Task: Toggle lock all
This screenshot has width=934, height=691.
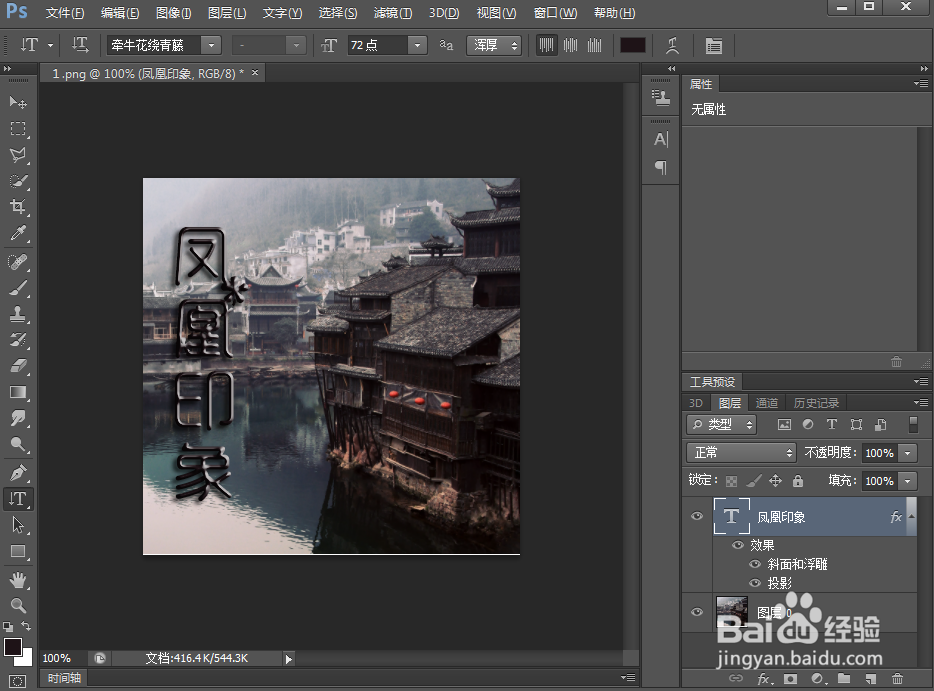Action: click(798, 481)
